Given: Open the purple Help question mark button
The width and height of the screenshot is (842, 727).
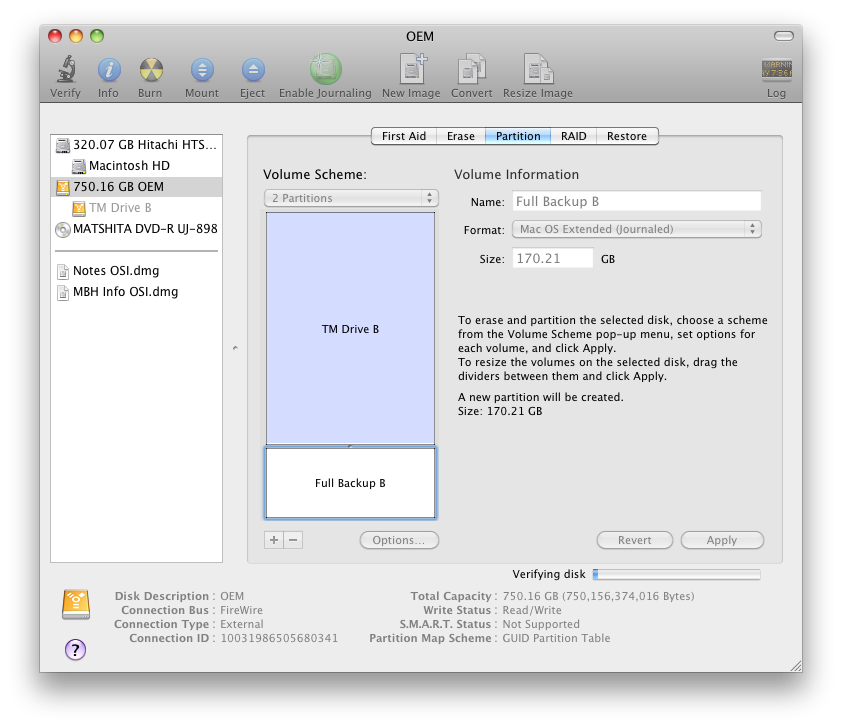Looking at the screenshot, I should click(76, 650).
